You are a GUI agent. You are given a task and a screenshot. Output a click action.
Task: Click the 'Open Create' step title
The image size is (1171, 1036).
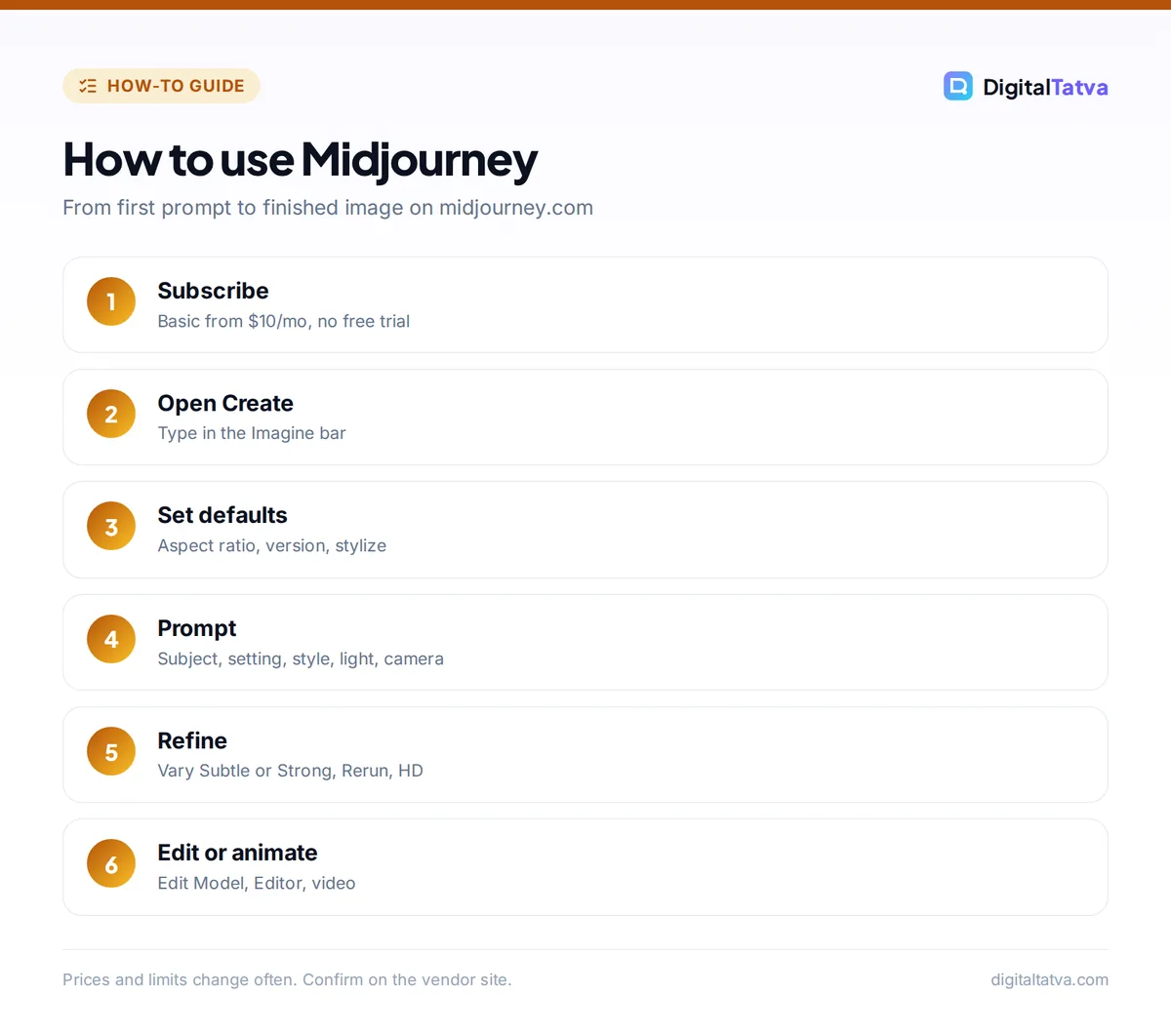(225, 403)
